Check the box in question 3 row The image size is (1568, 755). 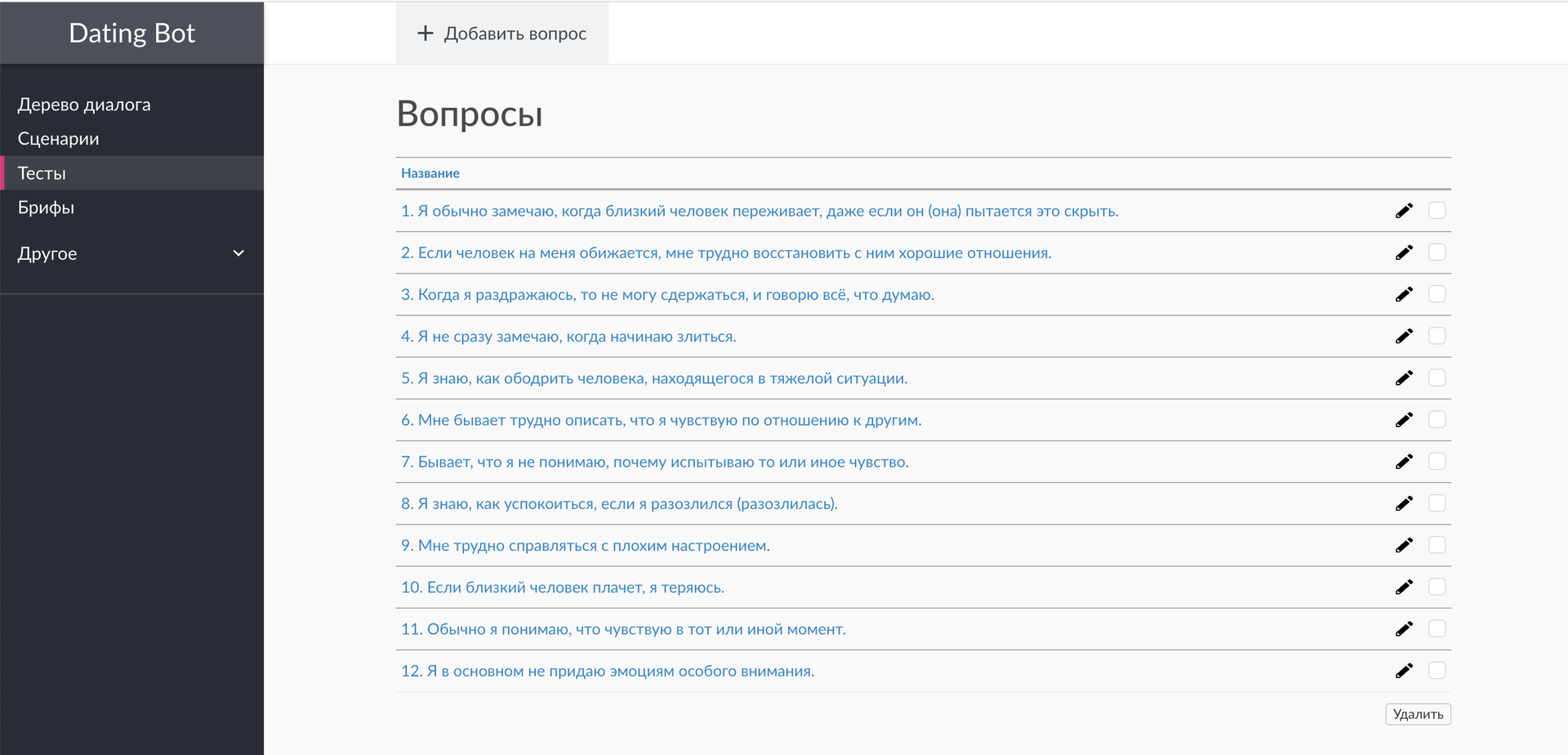pos(1437,294)
